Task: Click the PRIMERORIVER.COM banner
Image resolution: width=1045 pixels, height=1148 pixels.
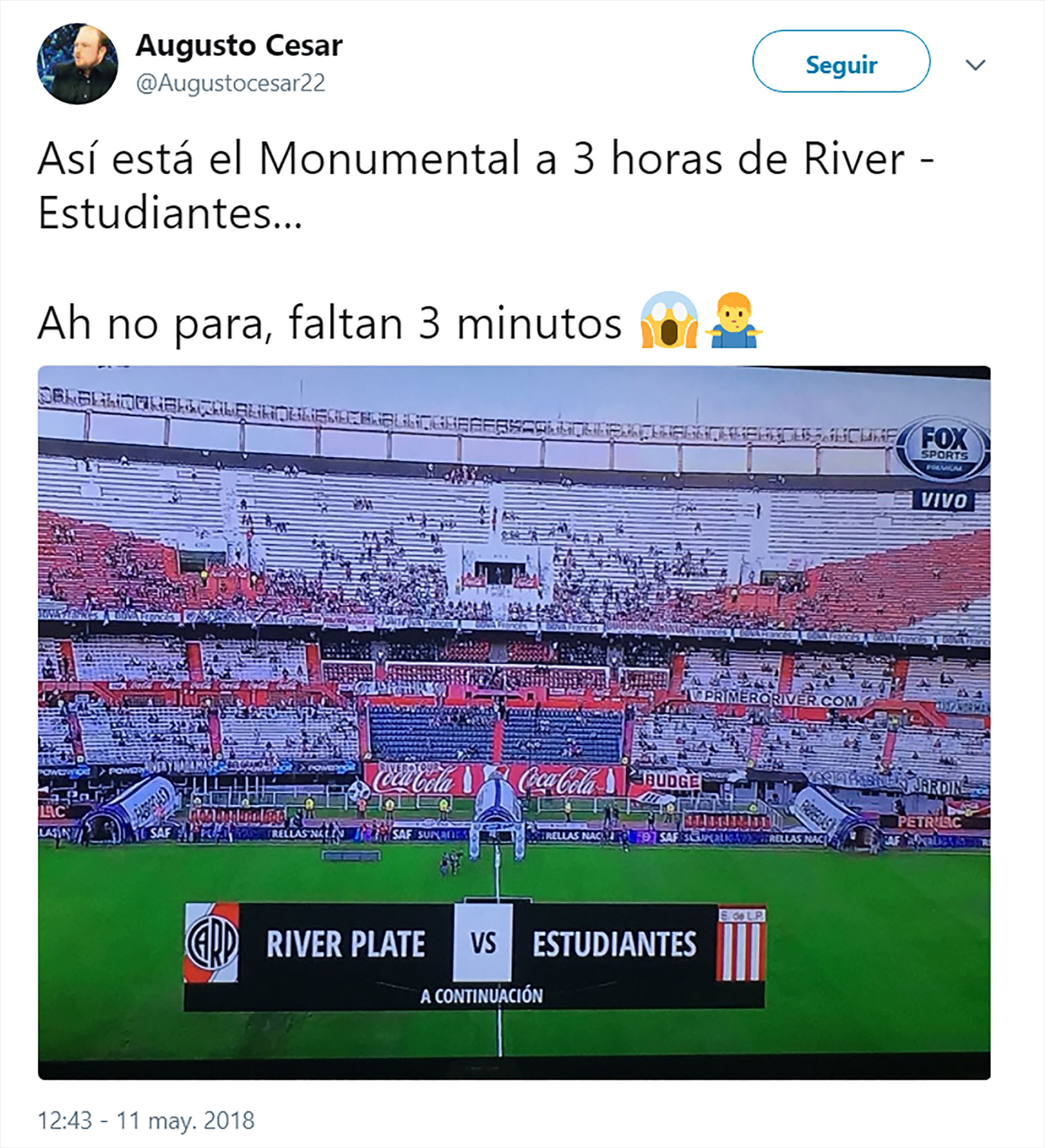Action: (x=778, y=698)
